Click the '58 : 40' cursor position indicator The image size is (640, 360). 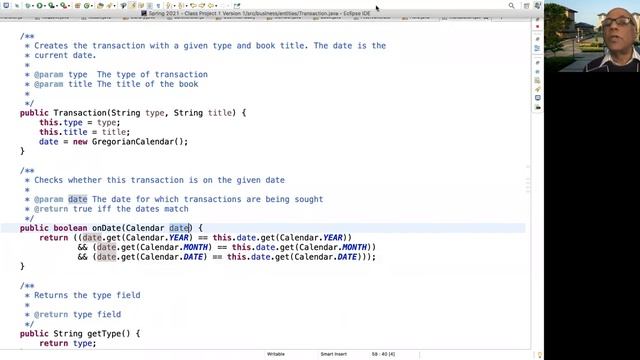click(383, 354)
